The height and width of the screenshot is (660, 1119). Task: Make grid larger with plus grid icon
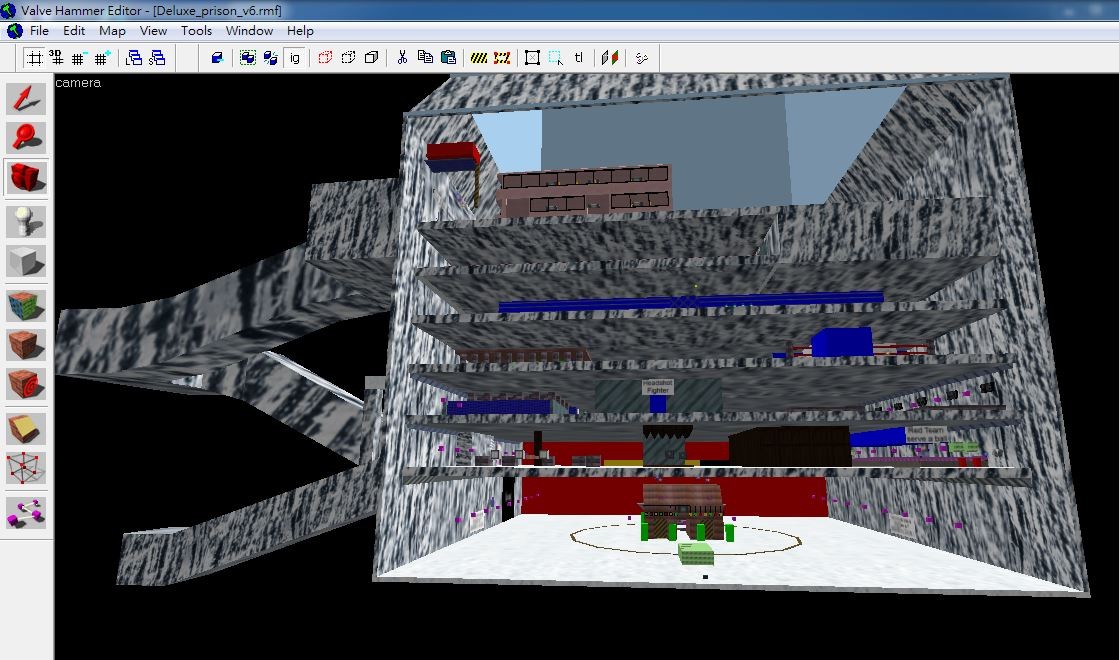[x=101, y=58]
